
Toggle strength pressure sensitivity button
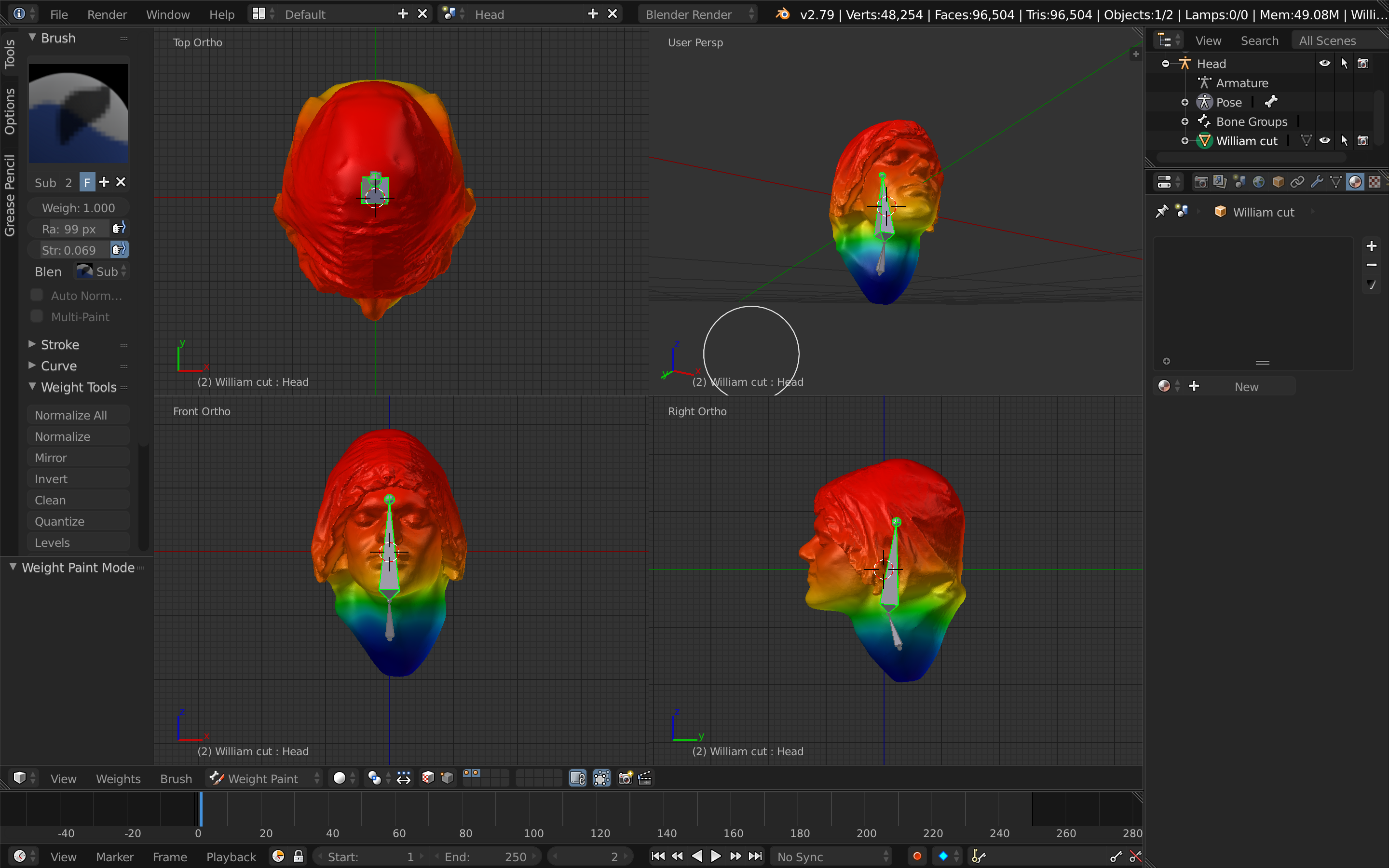(x=119, y=250)
